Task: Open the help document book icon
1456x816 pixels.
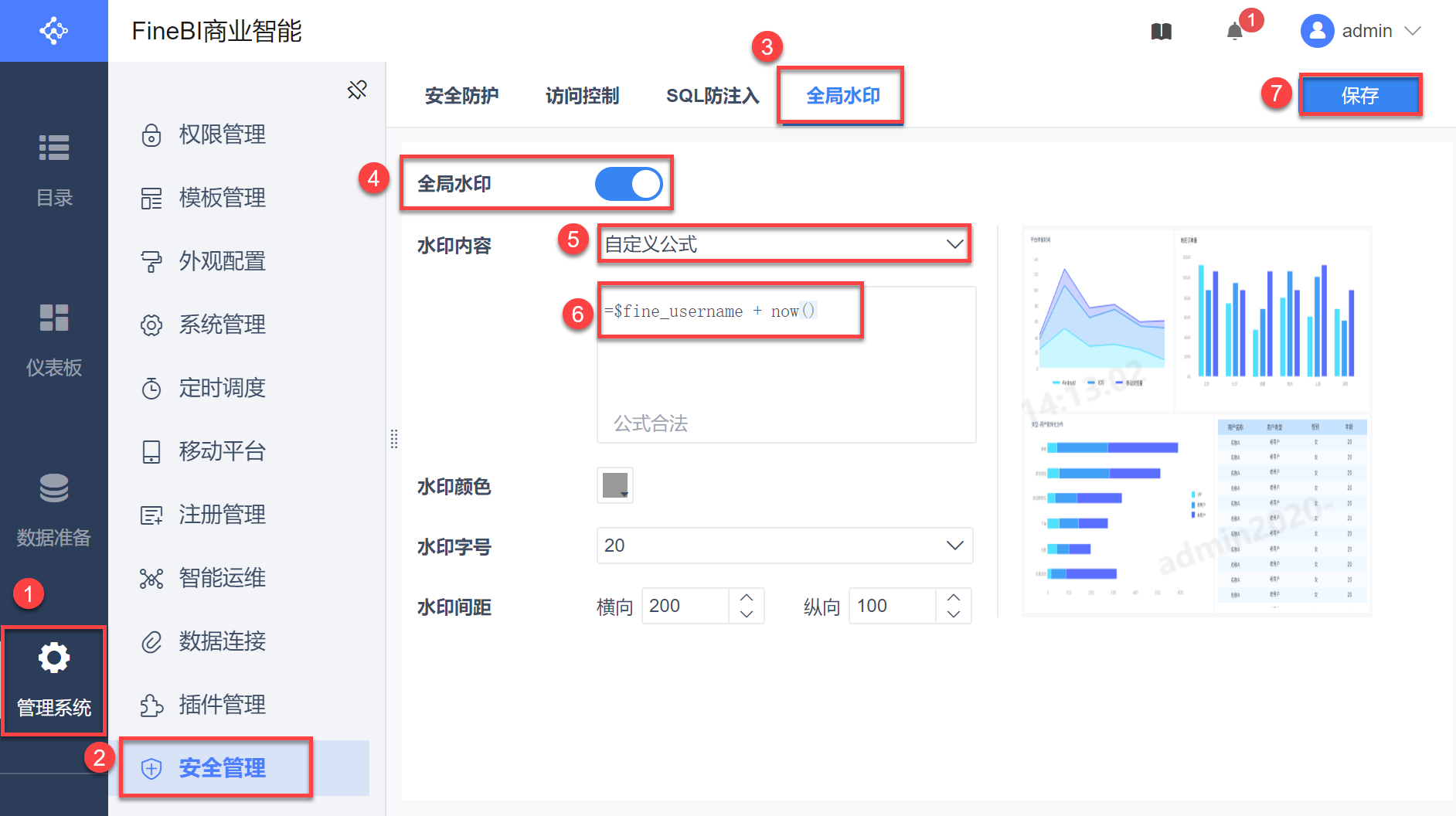Action: coord(1162,31)
